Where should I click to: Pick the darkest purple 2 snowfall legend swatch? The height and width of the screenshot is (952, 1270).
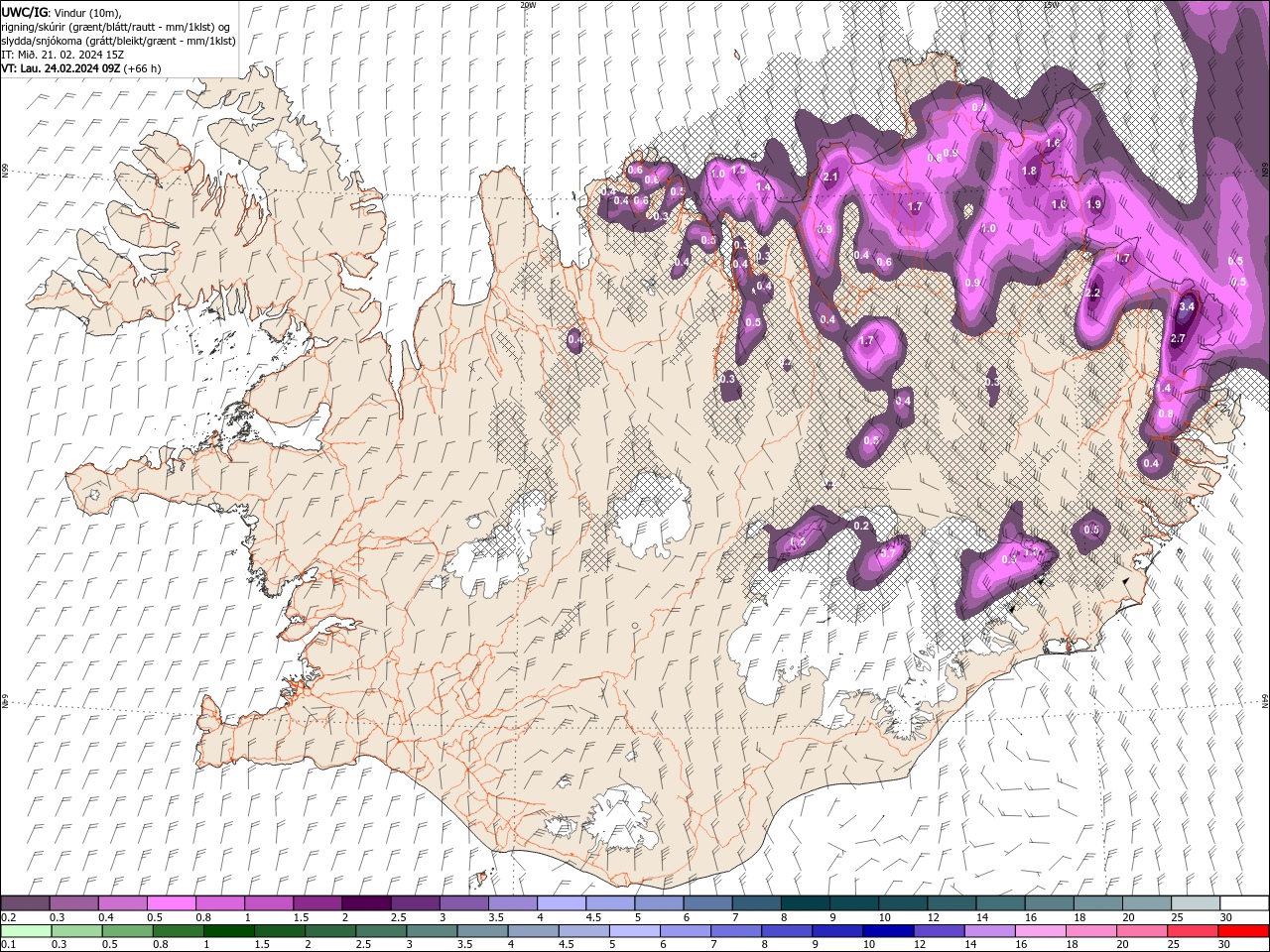[365, 903]
